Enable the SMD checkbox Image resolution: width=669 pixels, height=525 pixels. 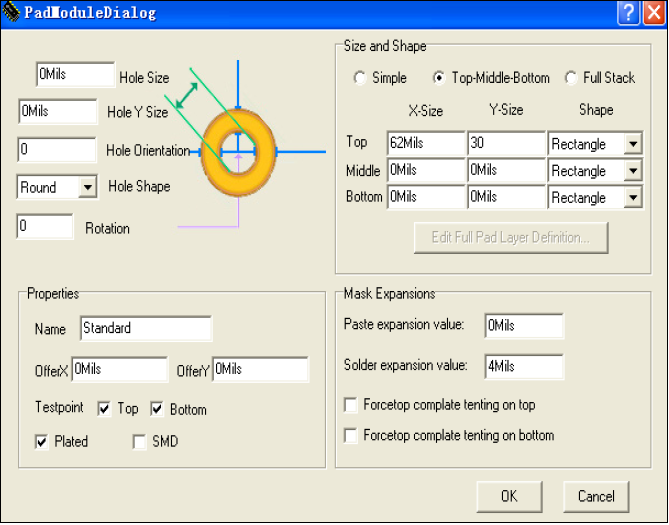[139, 441]
